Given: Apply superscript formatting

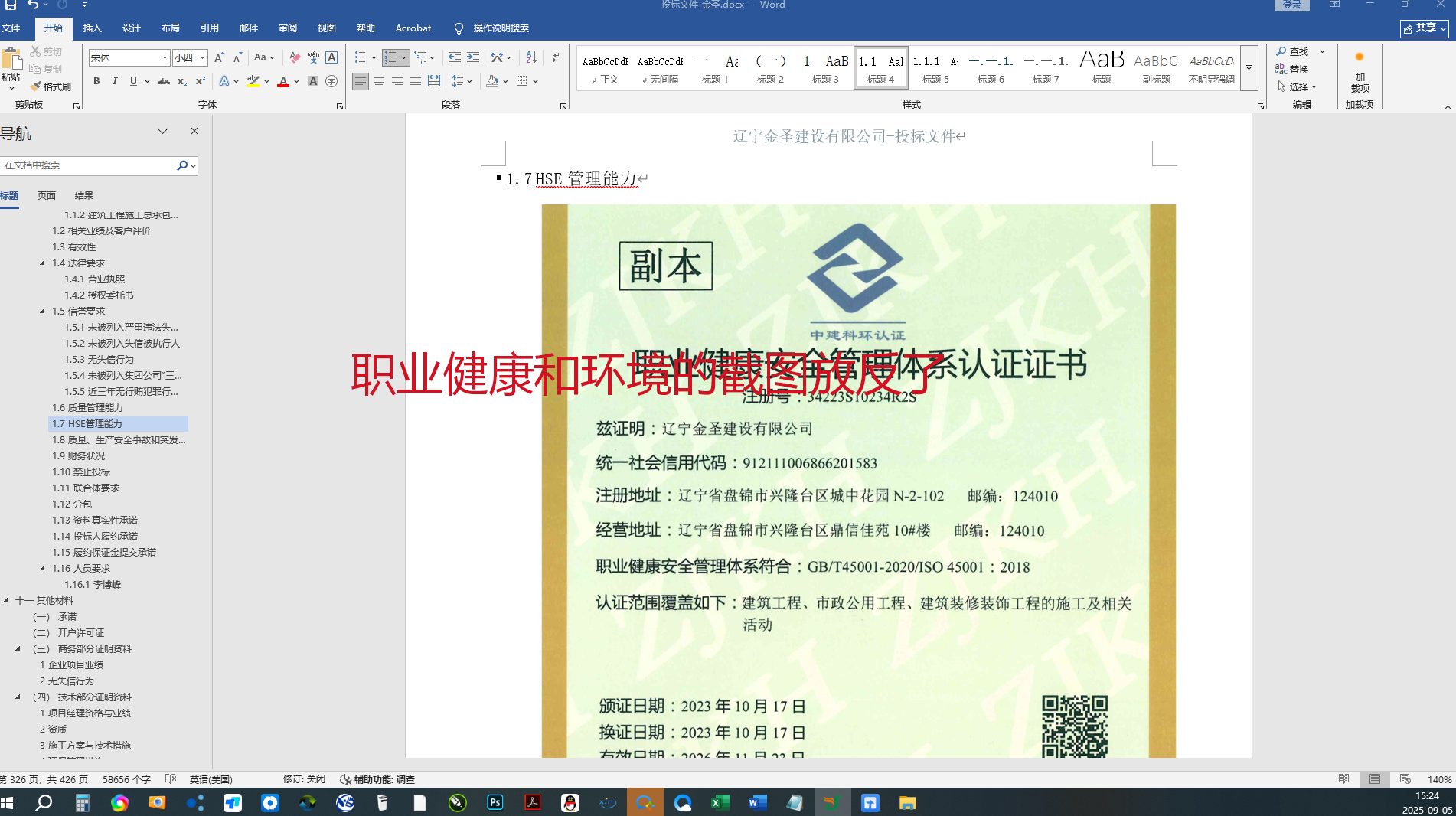Looking at the screenshot, I should pyautogui.click(x=200, y=81).
